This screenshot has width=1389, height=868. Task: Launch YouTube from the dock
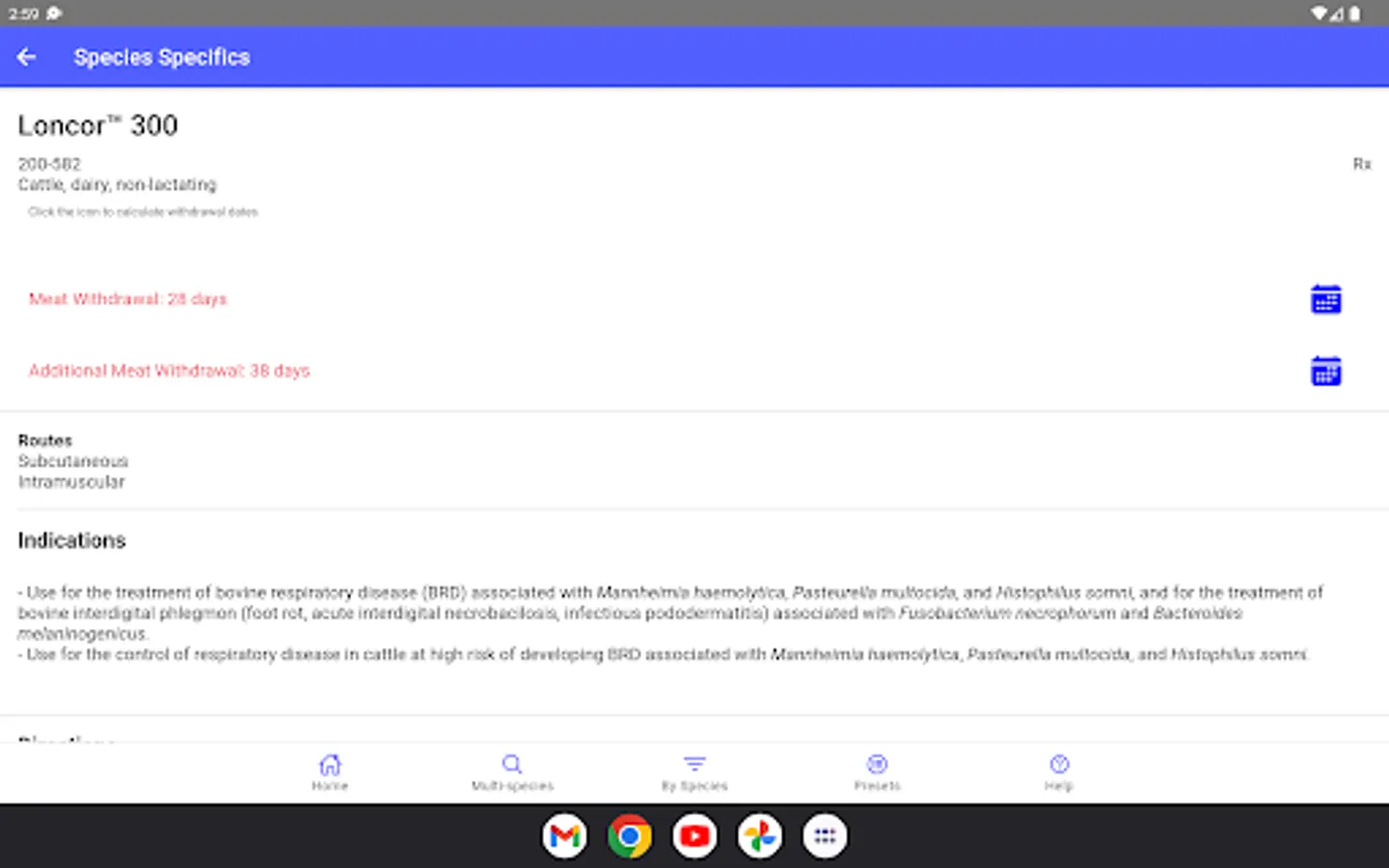694,836
